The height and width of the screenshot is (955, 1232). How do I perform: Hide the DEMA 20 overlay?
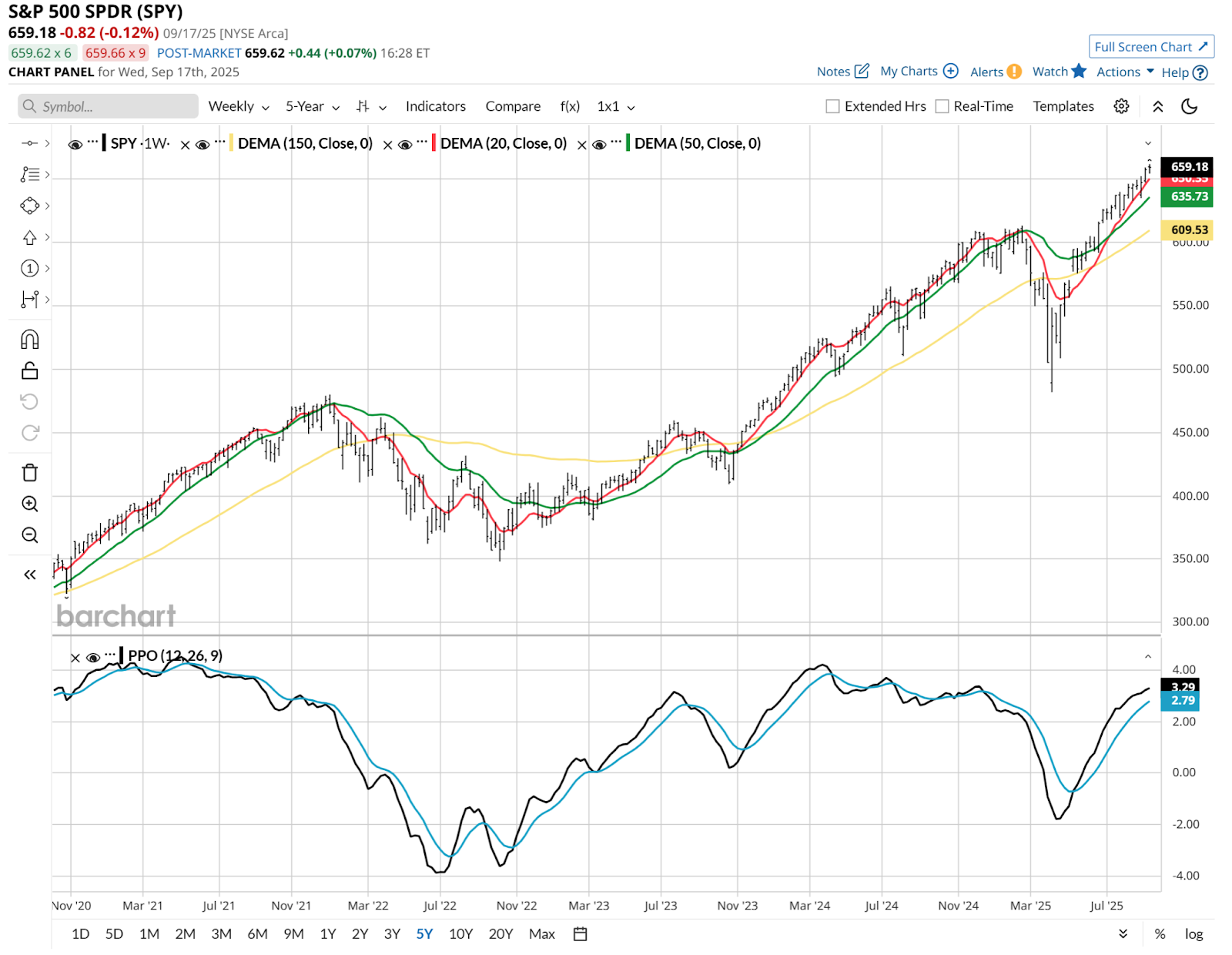pyautogui.click(x=405, y=145)
